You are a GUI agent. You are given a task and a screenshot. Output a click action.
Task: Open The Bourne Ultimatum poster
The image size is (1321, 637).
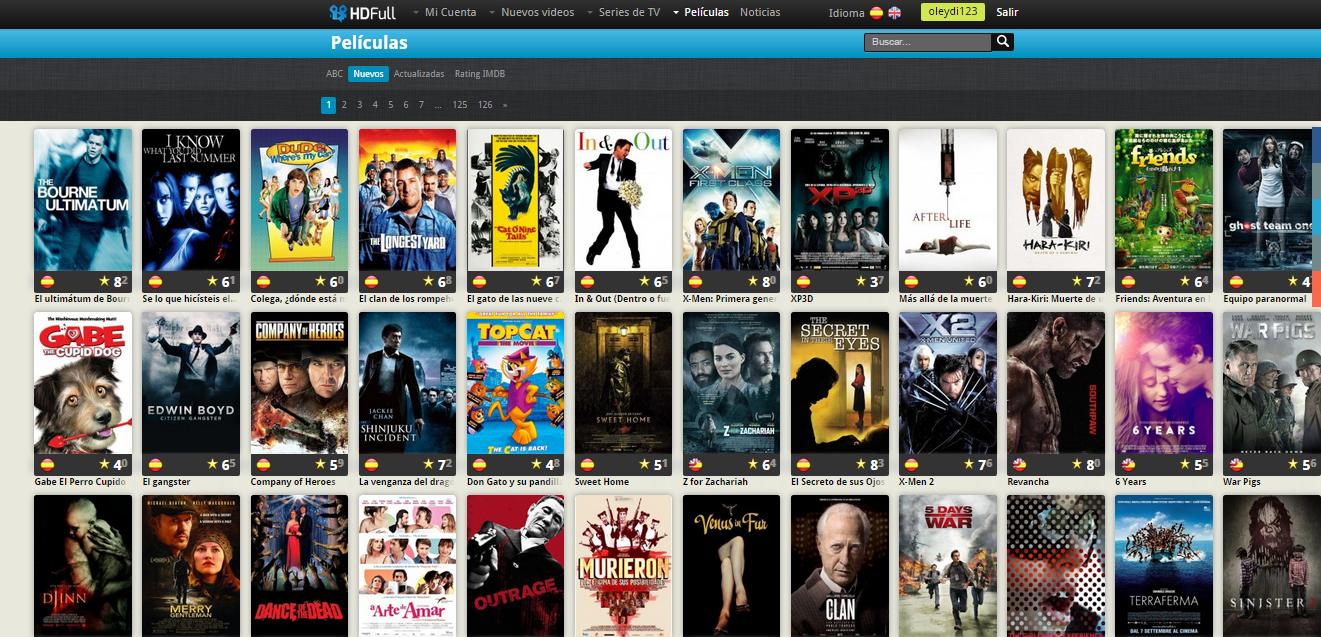(83, 200)
